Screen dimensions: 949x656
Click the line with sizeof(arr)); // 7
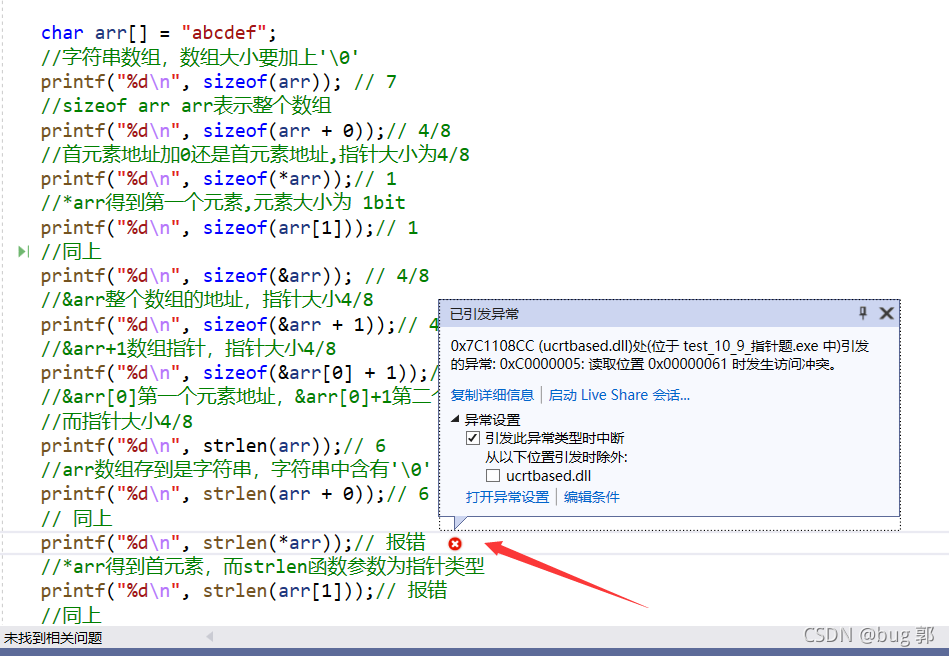pyautogui.click(x=218, y=82)
